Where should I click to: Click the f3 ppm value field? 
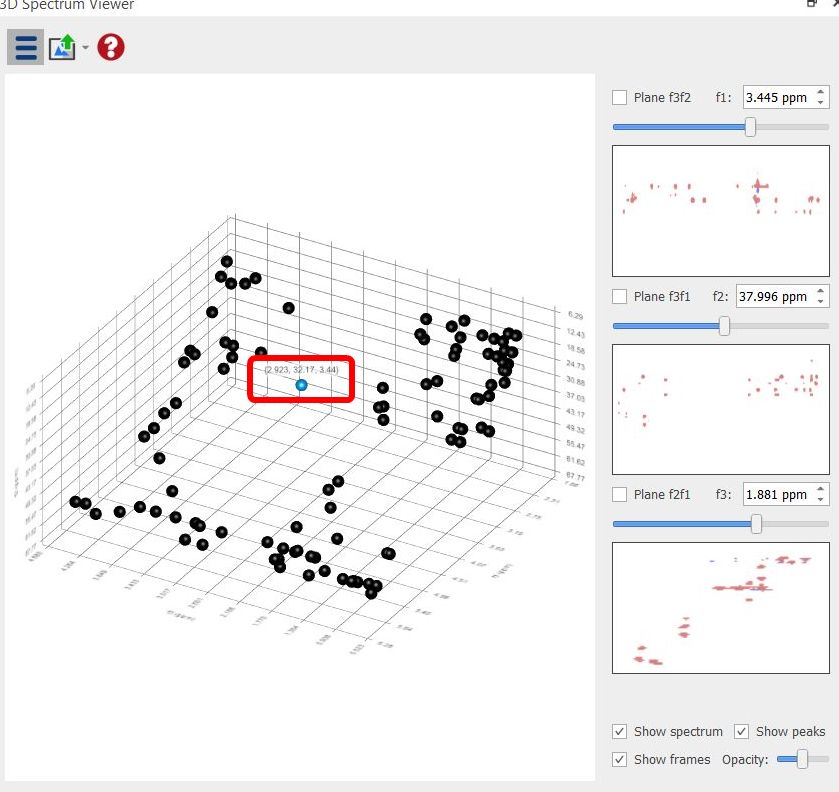point(776,494)
